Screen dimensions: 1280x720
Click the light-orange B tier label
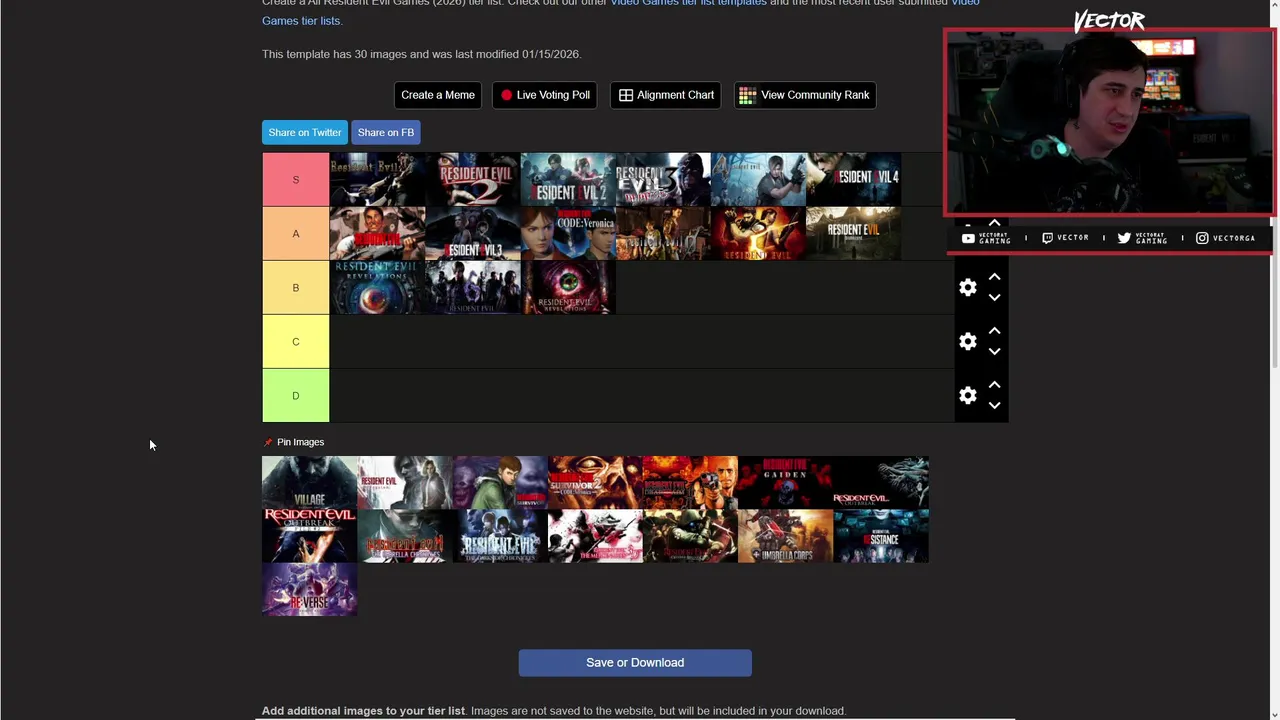[296, 288]
